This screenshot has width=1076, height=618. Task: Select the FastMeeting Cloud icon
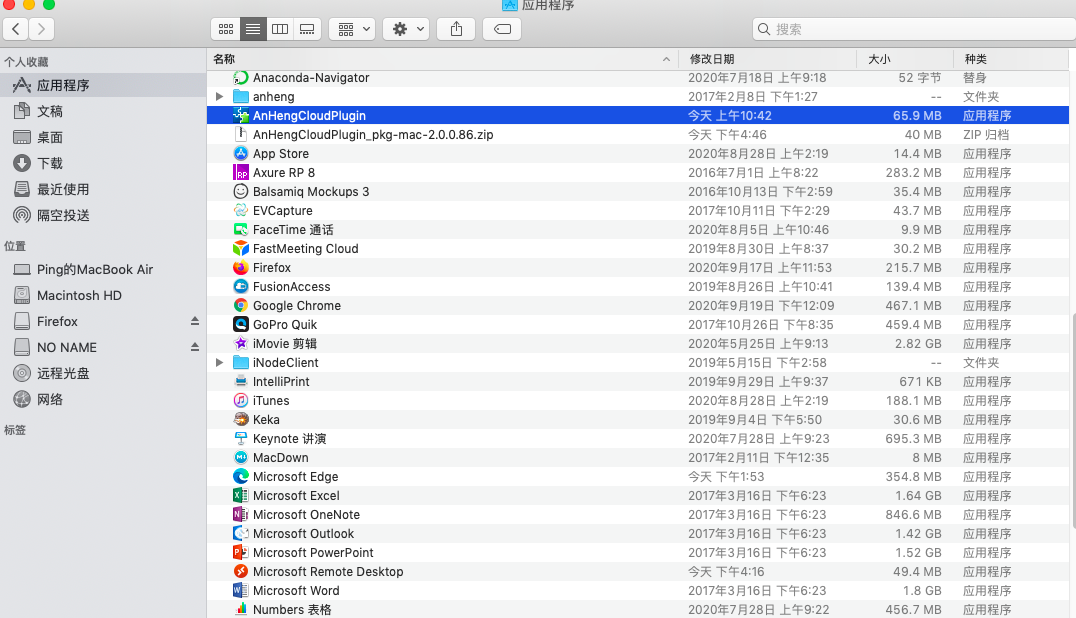click(241, 248)
